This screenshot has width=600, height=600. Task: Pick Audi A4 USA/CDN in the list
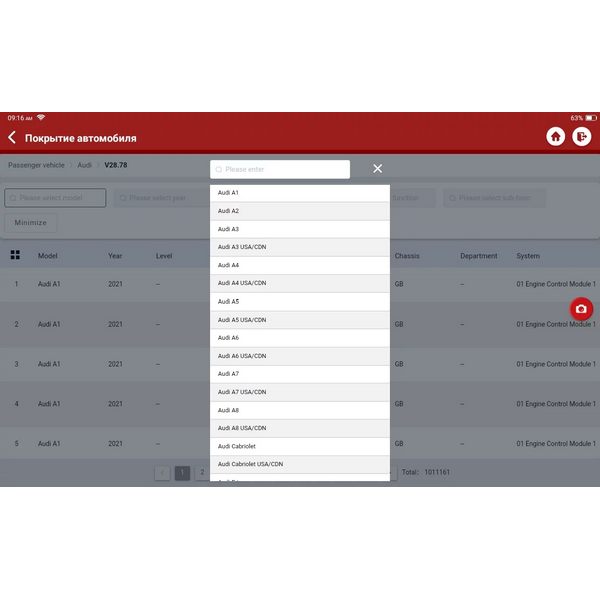(x=300, y=283)
